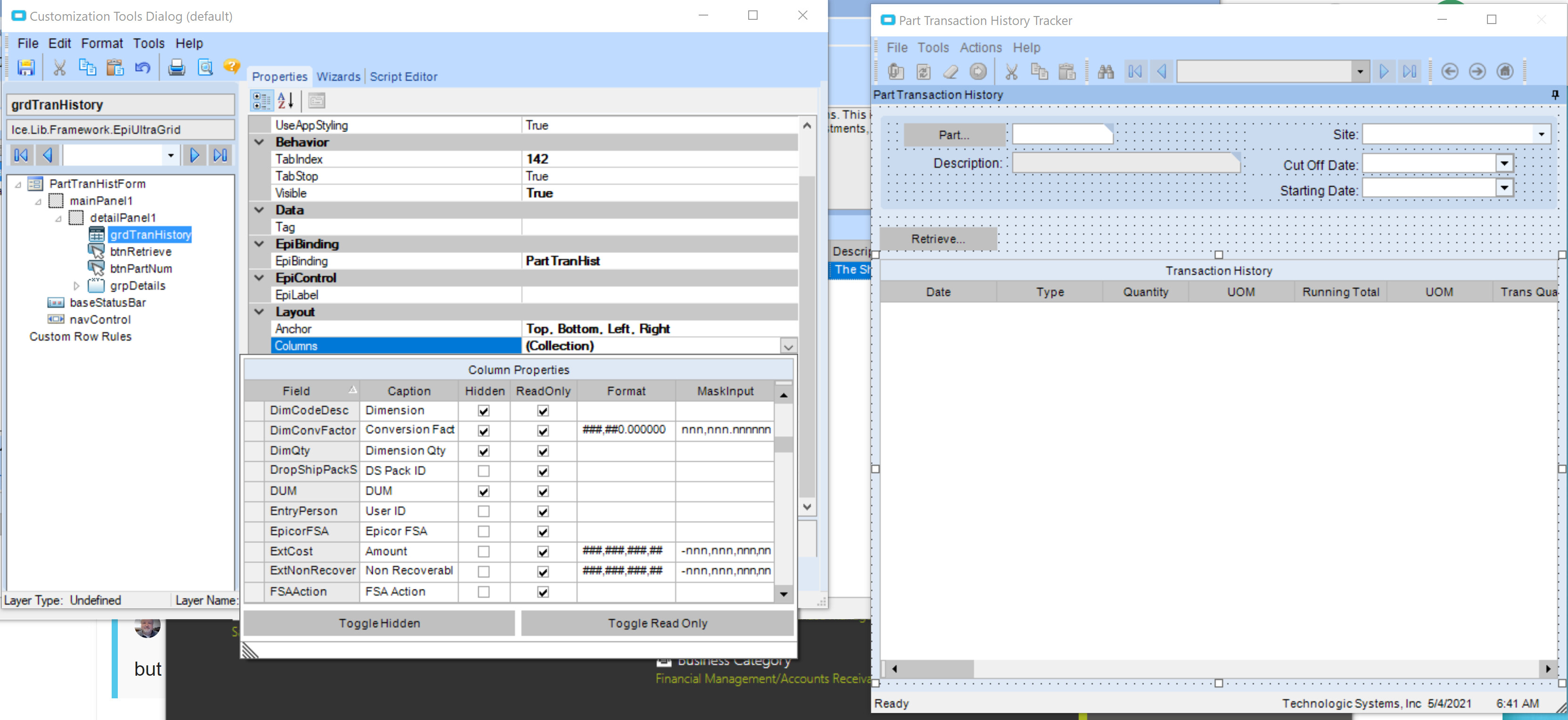
Task: Click the Paste icon in Customization Tools toolbar
Action: [x=115, y=67]
